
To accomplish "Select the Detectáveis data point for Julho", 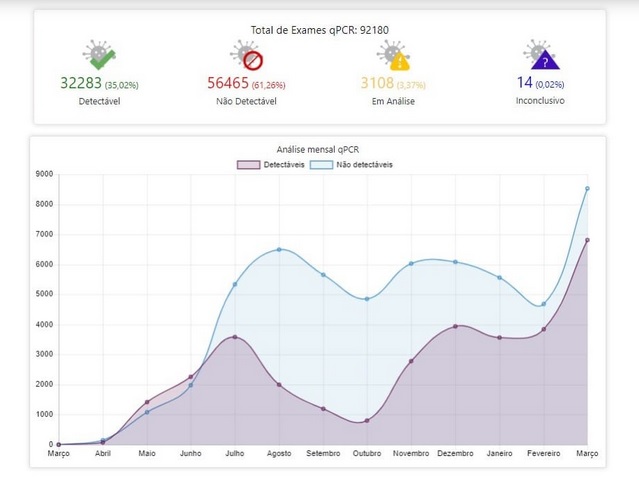I will pos(235,337).
